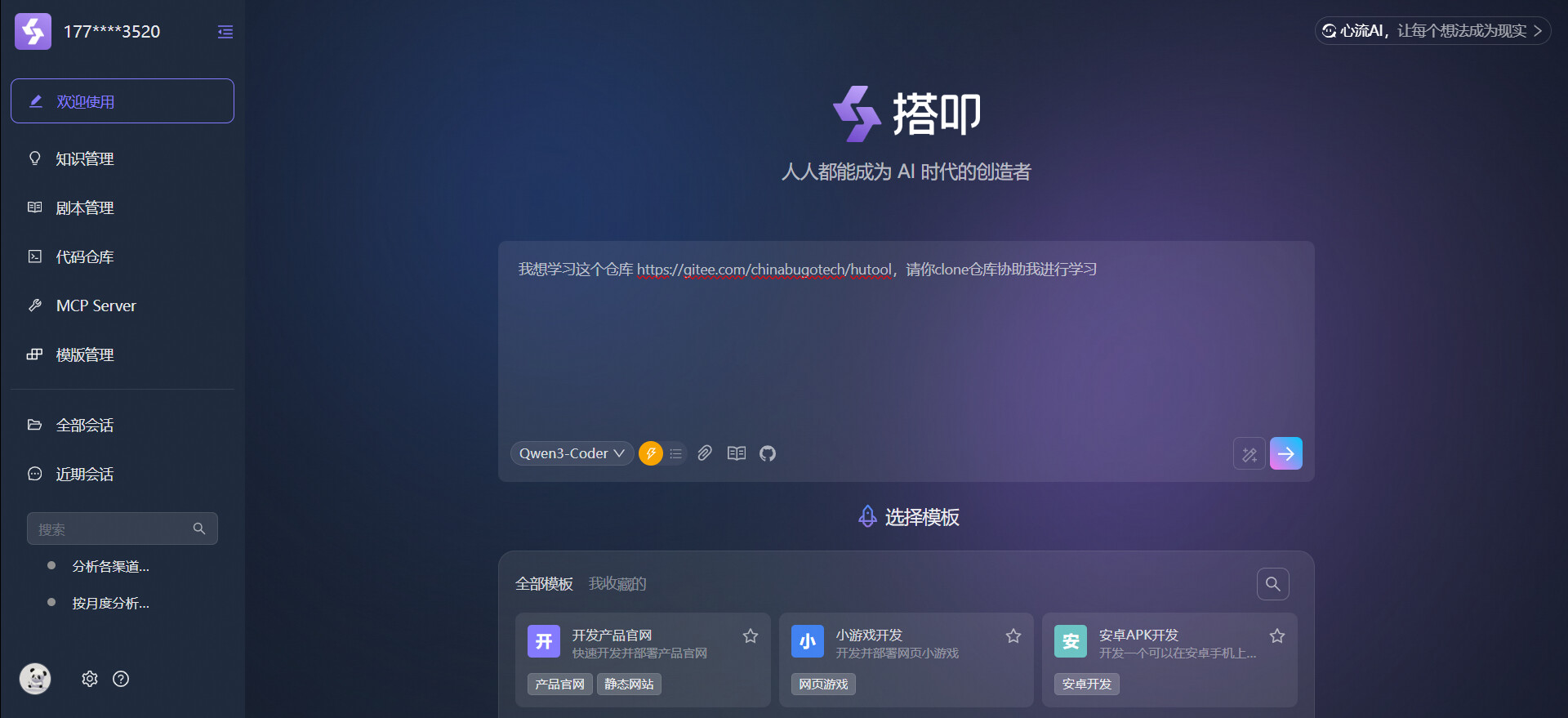
Task: Click the magic wand optimize prompt icon
Action: click(1249, 454)
